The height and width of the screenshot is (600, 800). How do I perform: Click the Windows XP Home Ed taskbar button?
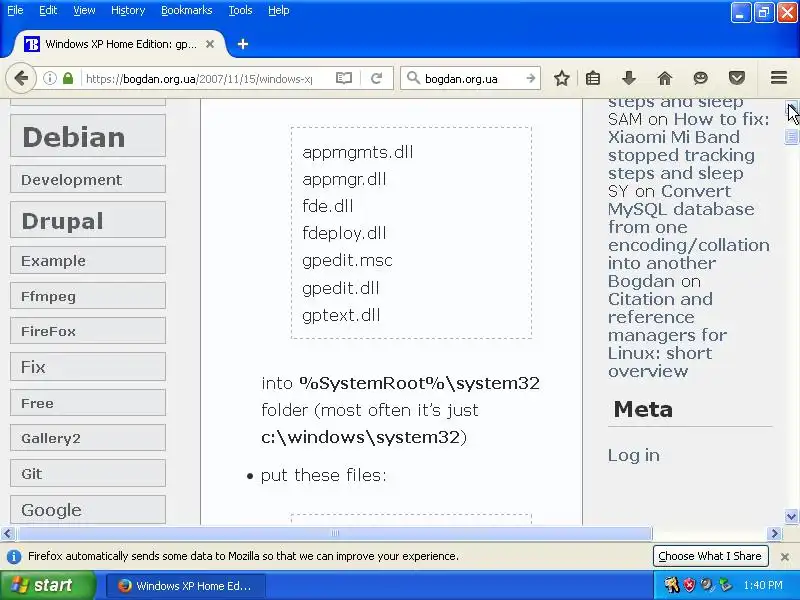click(x=186, y=585)
